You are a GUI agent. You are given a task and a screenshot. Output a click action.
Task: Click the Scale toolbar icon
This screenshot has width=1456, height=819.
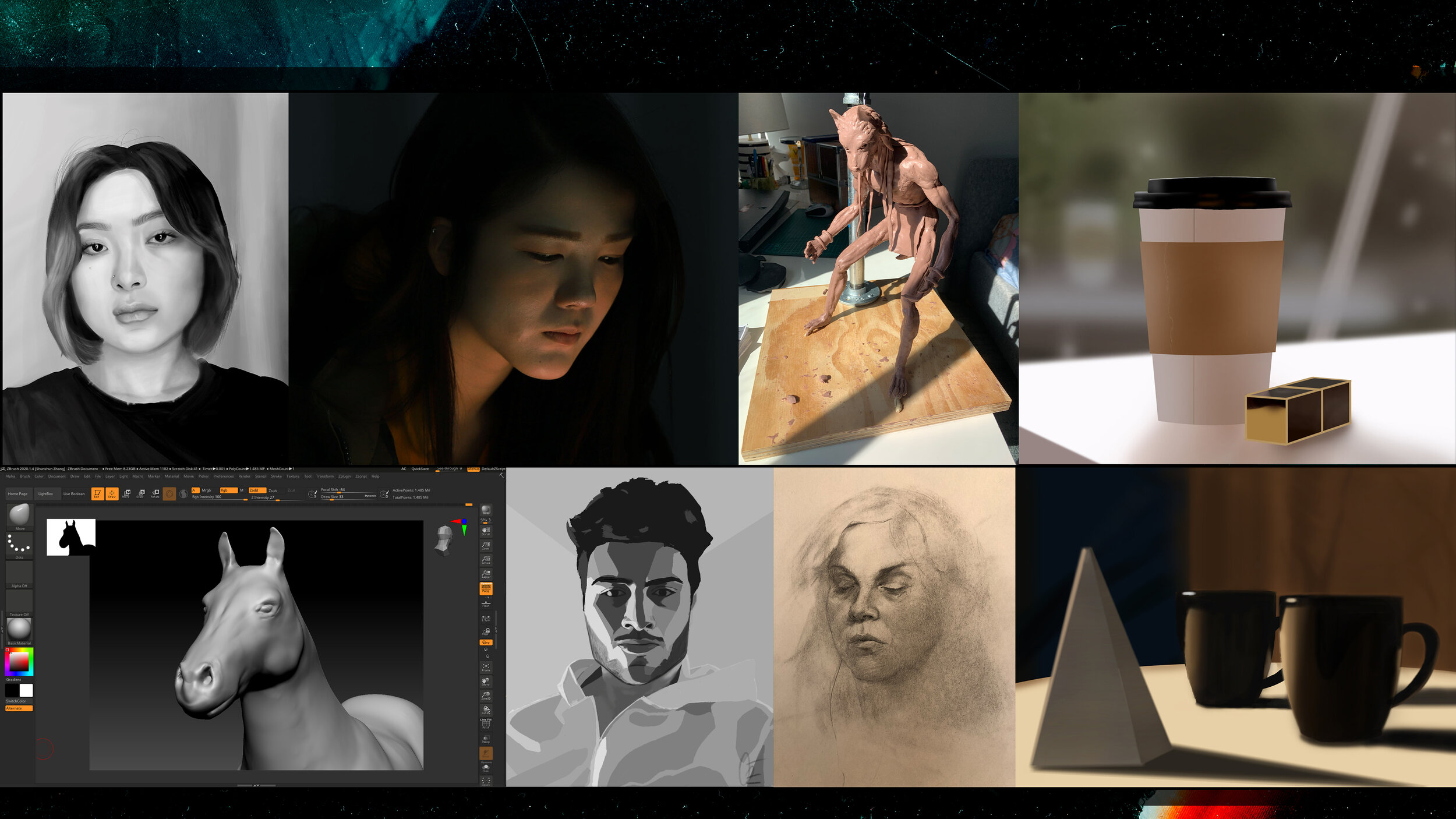(140, 493)
